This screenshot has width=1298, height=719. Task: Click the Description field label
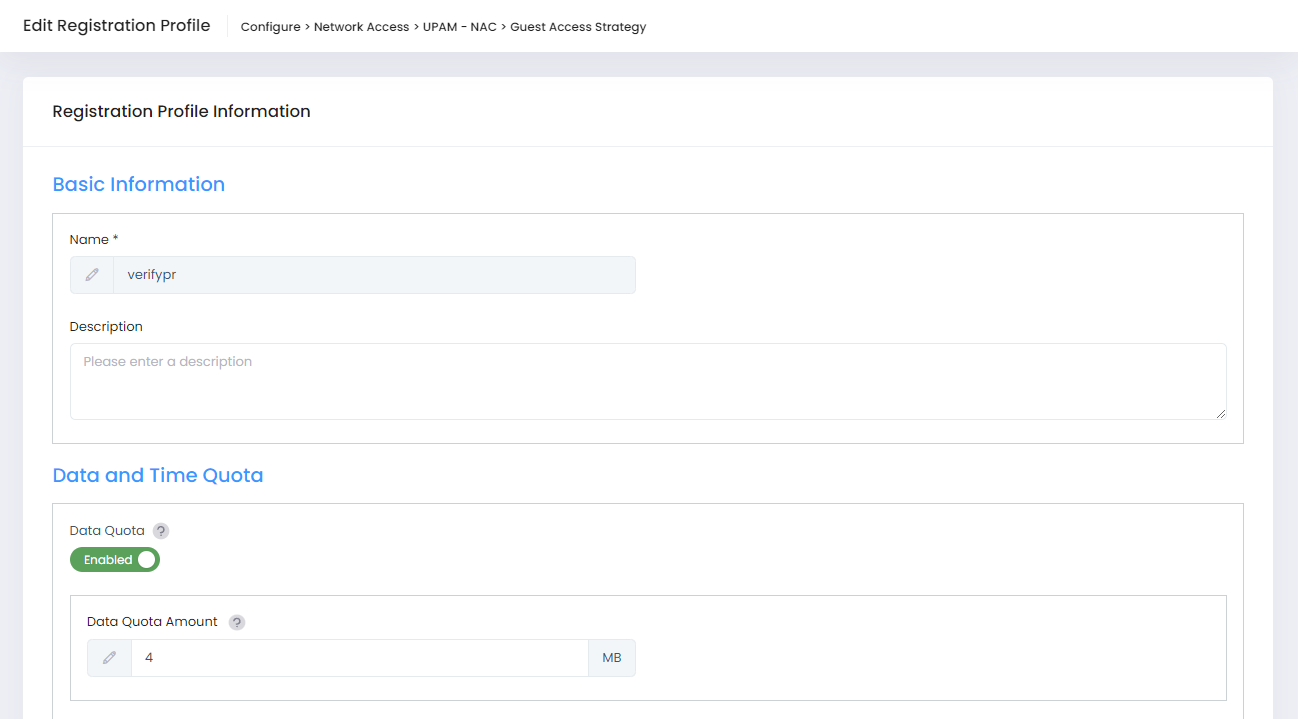106,327
